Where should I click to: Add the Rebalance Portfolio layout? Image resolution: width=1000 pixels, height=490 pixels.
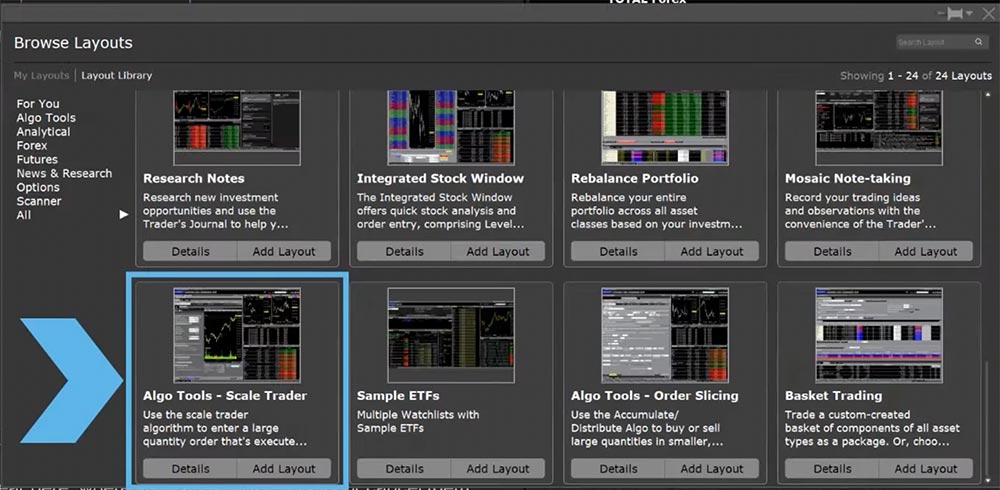tap(712, 251)
